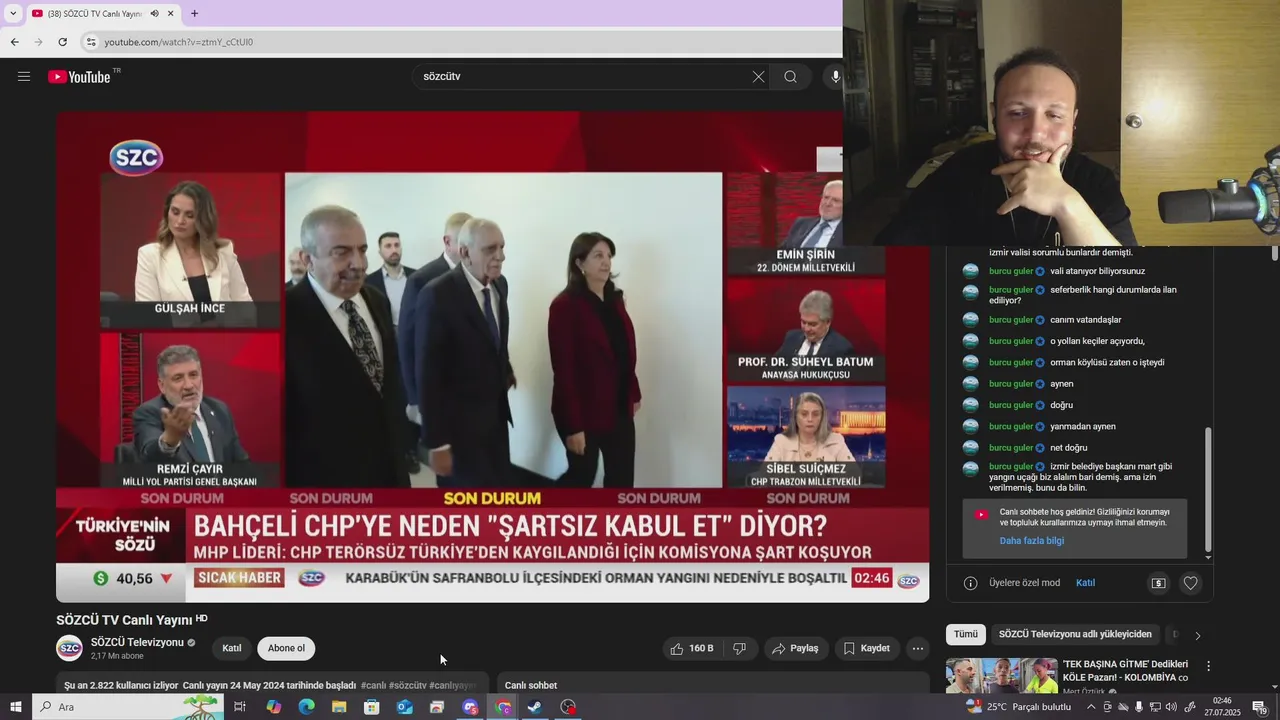Click the Katıl button under video

232,648
